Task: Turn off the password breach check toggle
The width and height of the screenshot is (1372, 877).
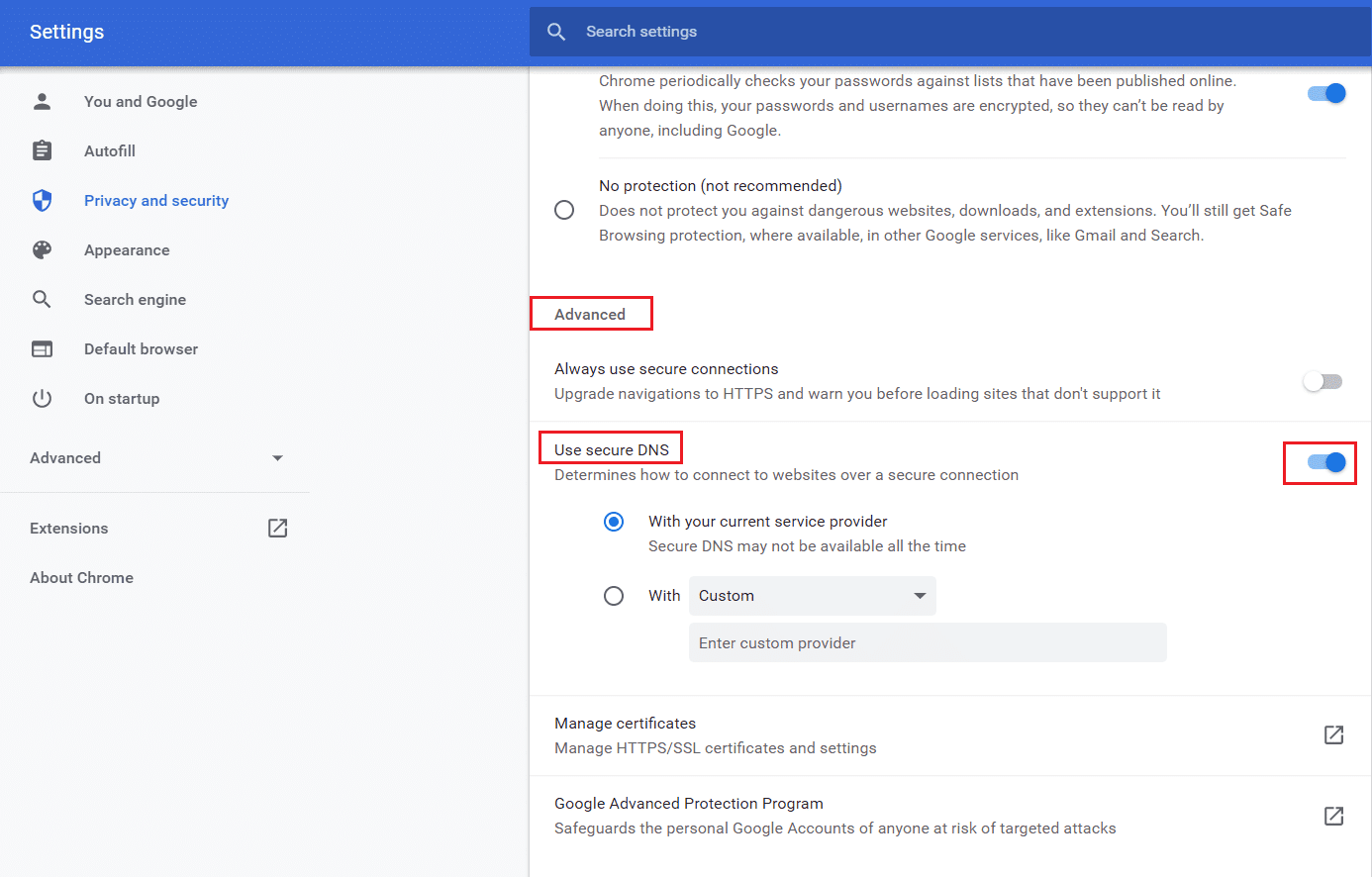Action: (1326, 93)
